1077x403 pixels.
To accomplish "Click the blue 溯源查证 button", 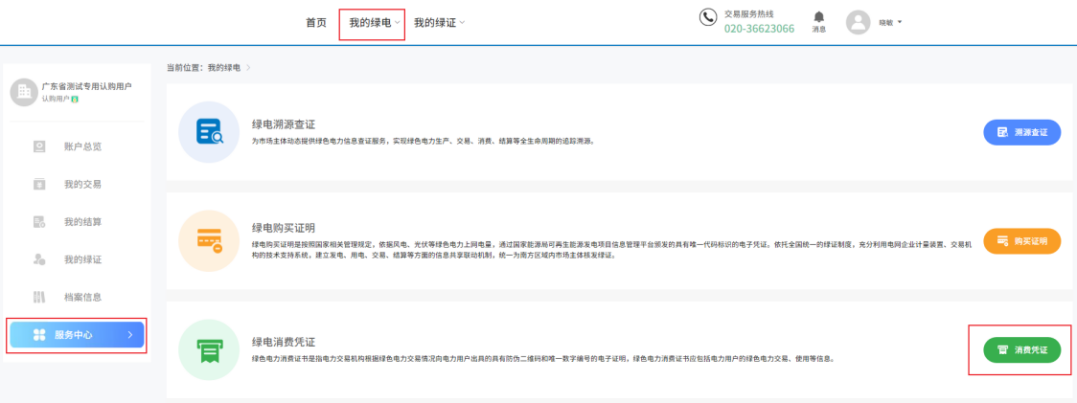I will [1021, 132].
